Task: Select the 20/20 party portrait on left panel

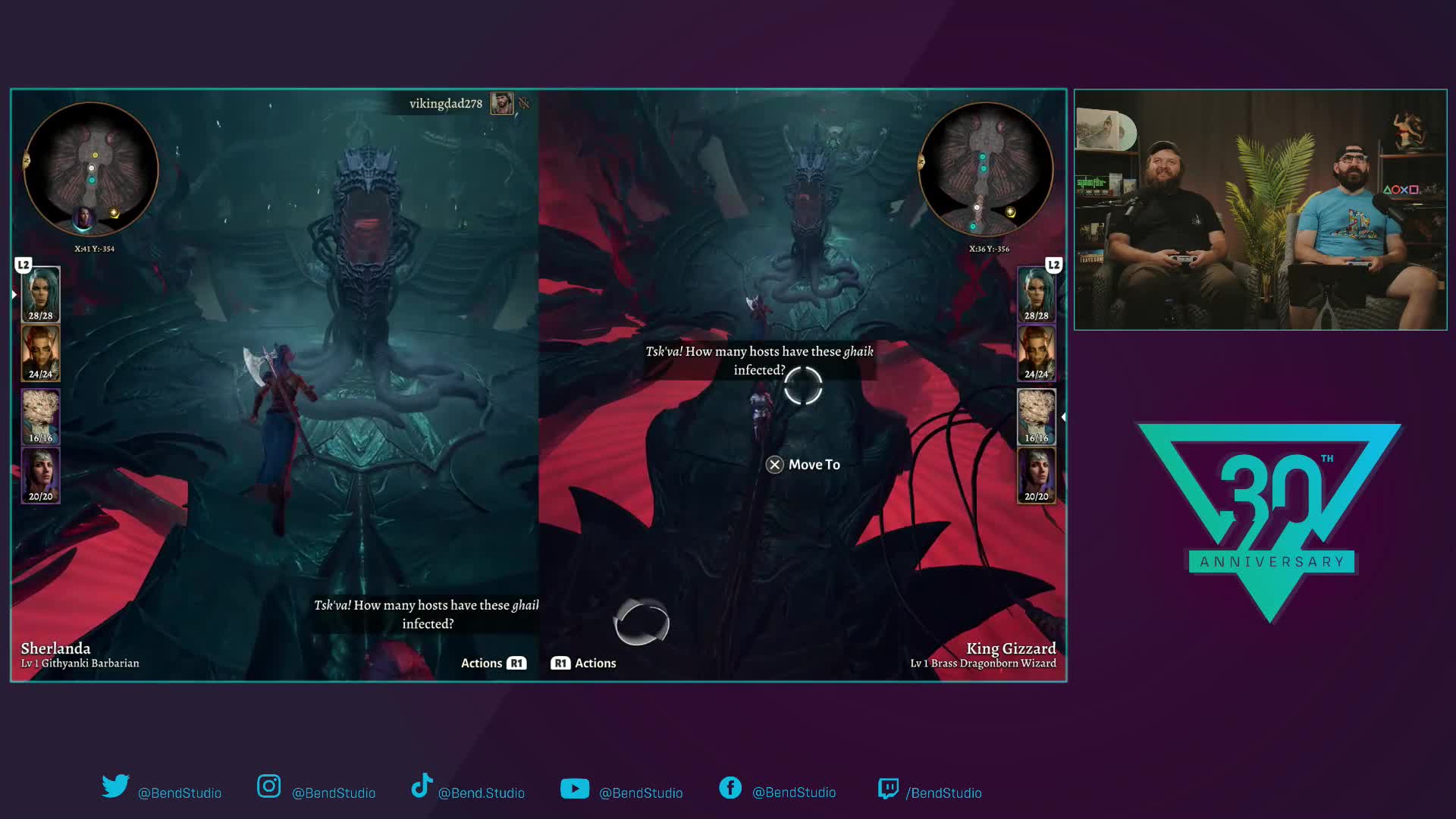Action: tap(40, 475)
